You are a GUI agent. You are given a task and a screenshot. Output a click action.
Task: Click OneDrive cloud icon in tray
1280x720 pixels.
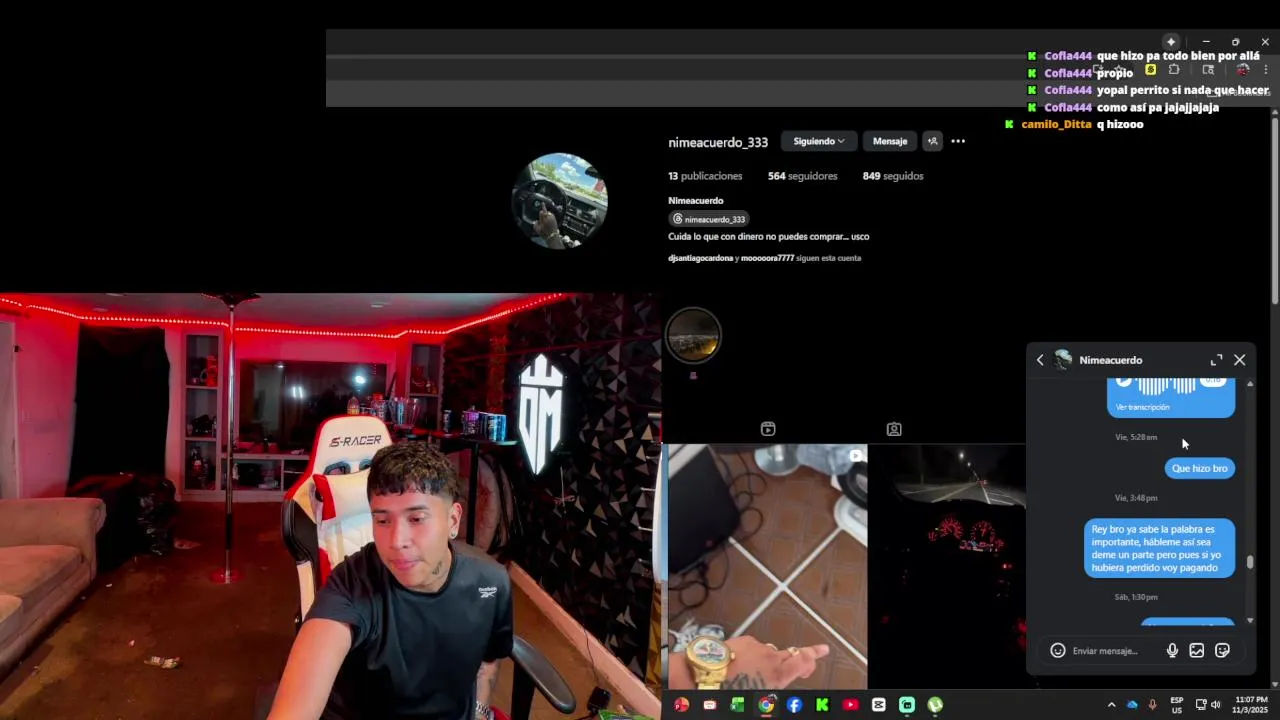point(1132,705)
